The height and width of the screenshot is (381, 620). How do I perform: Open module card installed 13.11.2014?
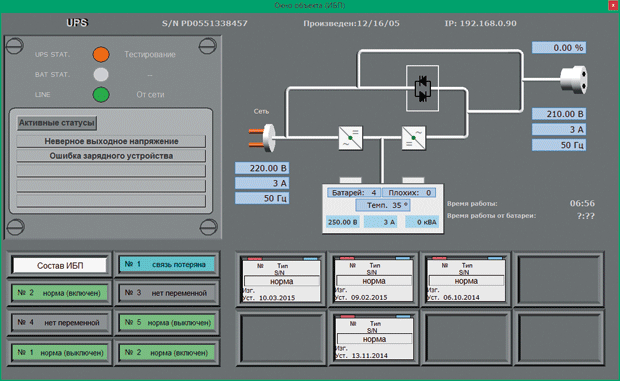click(374, 338)
